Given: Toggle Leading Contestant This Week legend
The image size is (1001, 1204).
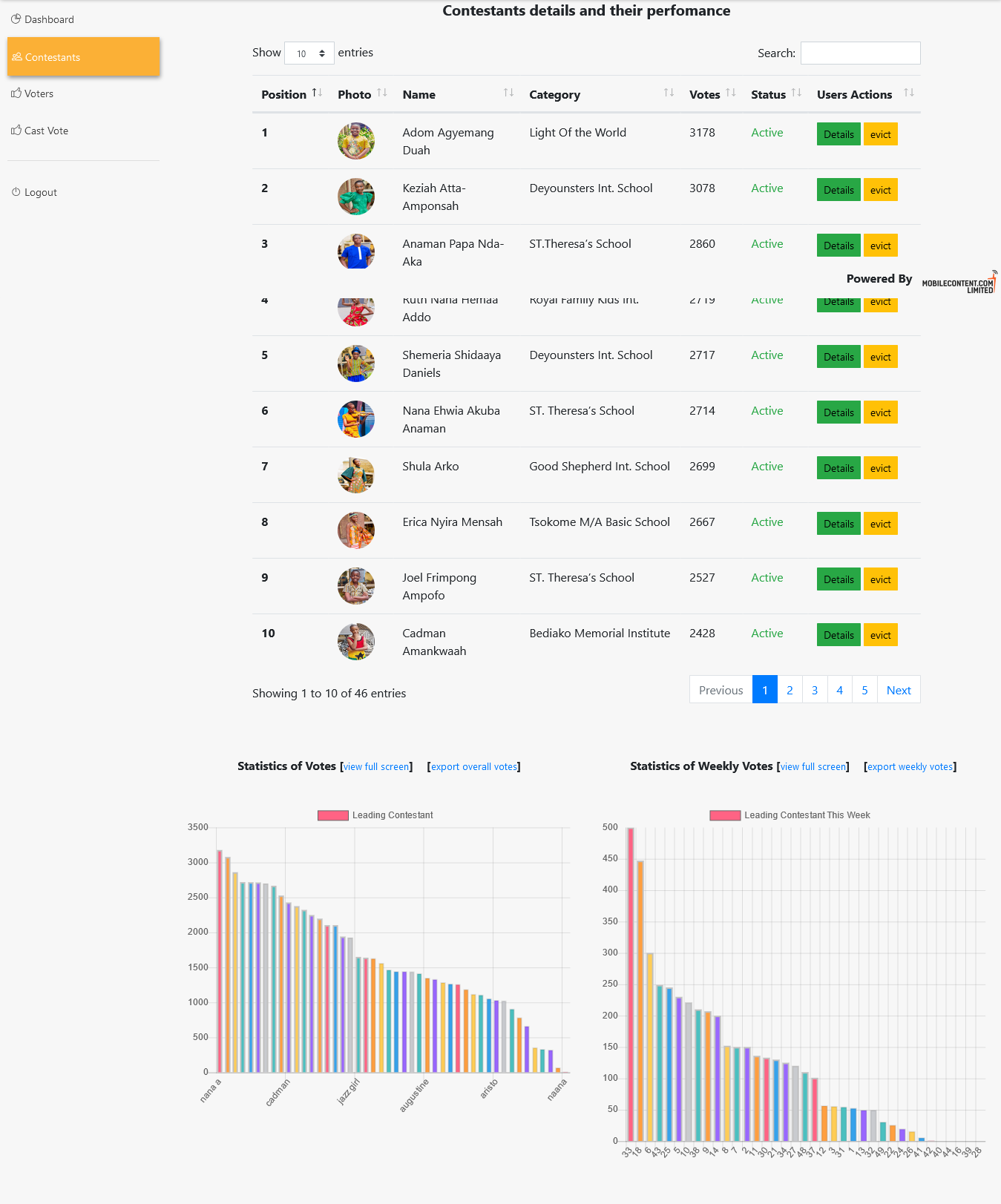Looking at the screenshot, I should pyautogui.click(x=725, y=815).
